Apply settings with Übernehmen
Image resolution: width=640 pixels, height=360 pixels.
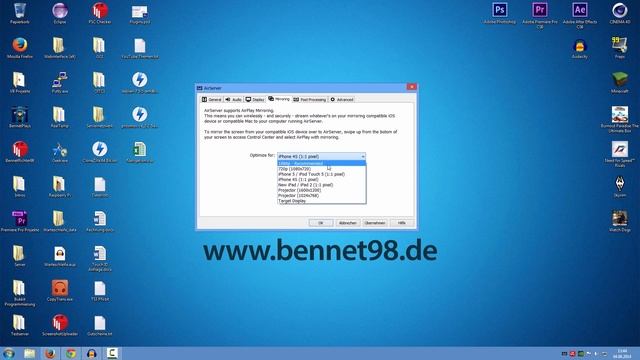coord(375,223)
